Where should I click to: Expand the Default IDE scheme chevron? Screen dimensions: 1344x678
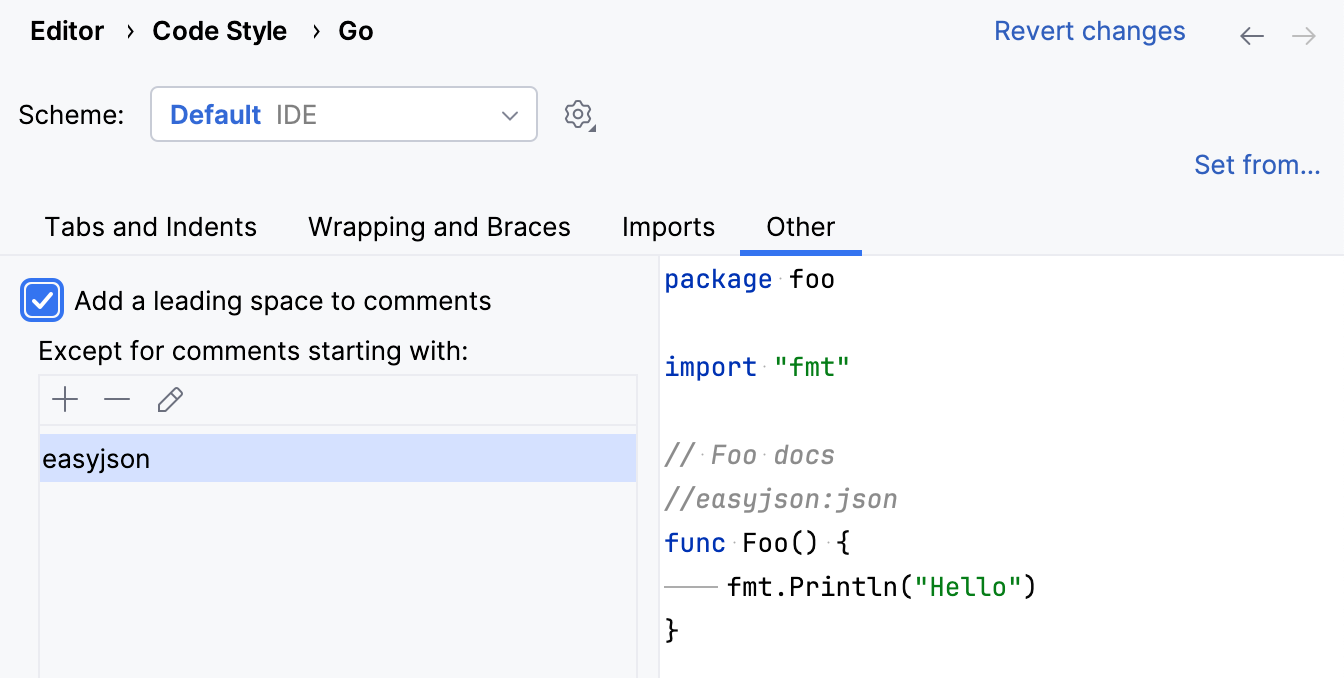tap(511, 114)
